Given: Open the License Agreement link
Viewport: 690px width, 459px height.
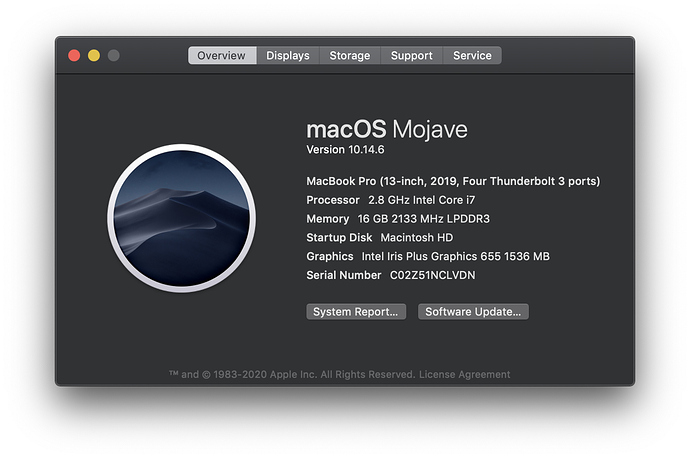Looking at the screenshot, I should 464,375.
